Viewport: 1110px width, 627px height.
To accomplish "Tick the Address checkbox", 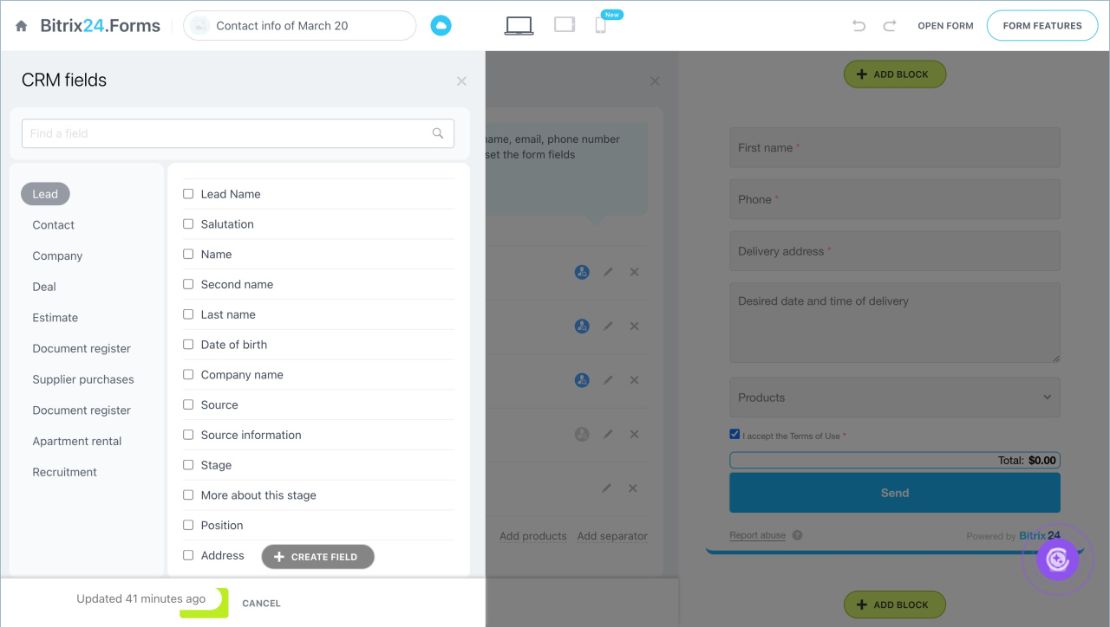I will 188,556.
